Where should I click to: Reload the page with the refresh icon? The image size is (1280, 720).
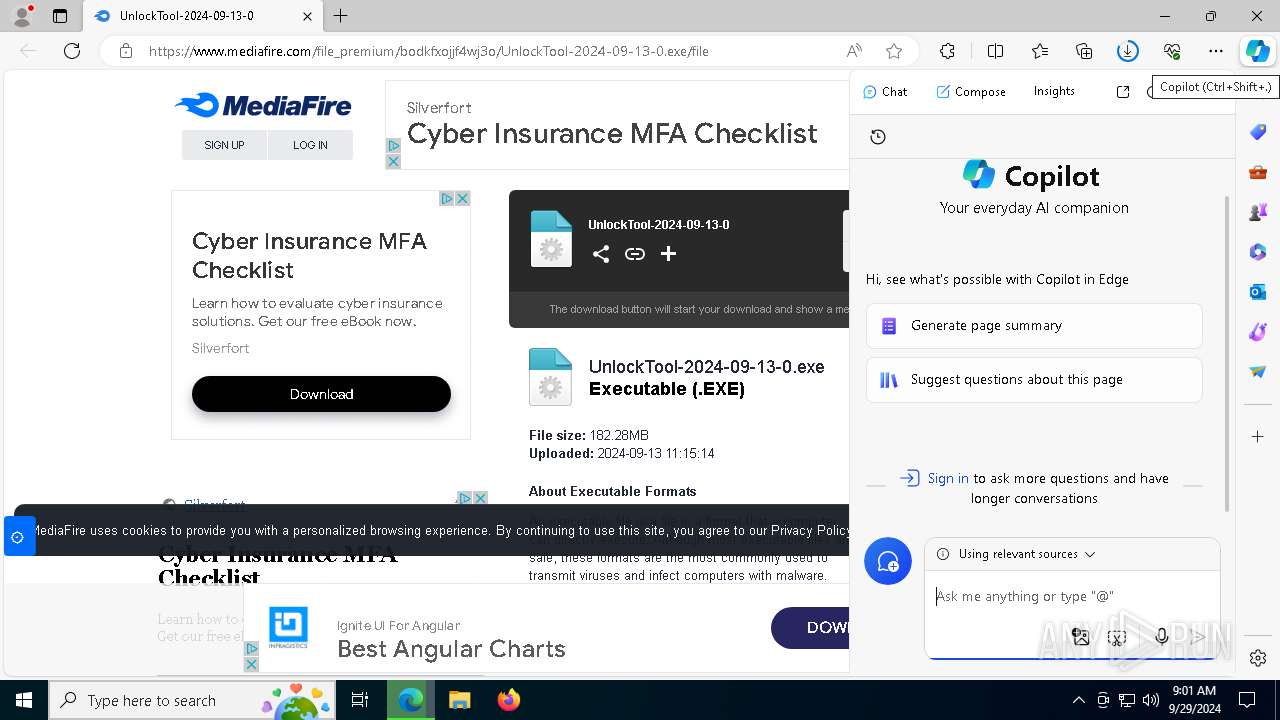[71, 51]
